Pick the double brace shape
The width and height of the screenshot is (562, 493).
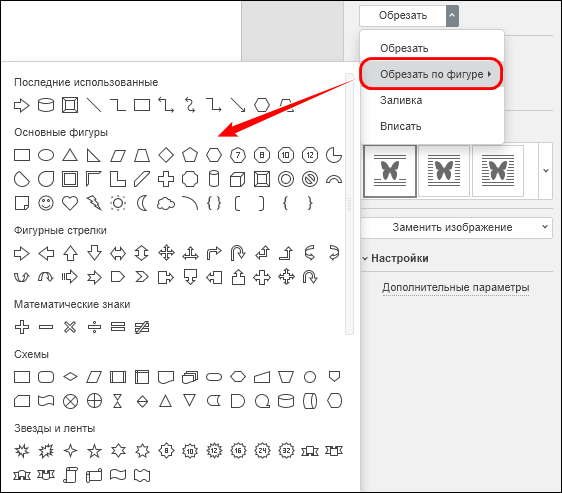coord(214,203)
